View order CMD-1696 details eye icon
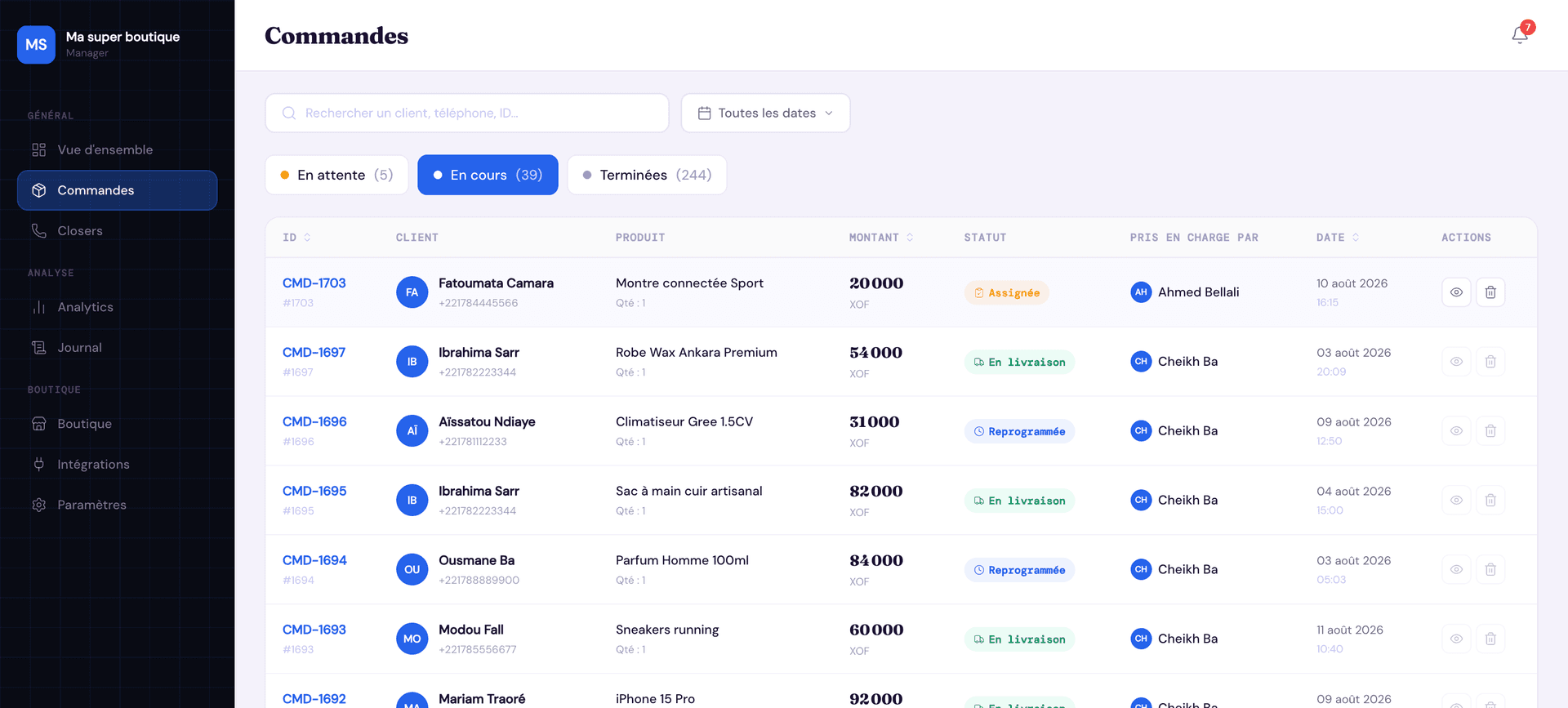The image size is (1568, 708). 1456,431
